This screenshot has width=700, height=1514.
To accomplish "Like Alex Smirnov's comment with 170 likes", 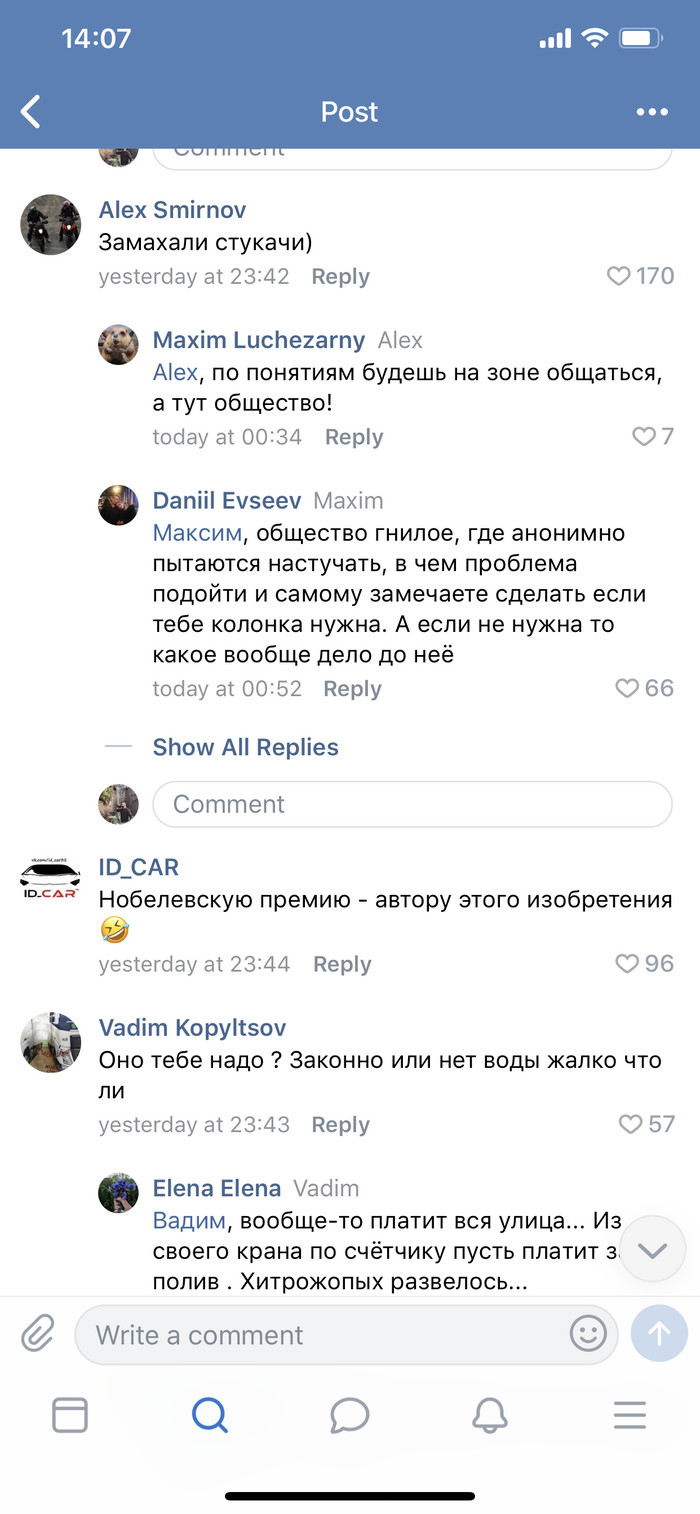I will [620, 276].
